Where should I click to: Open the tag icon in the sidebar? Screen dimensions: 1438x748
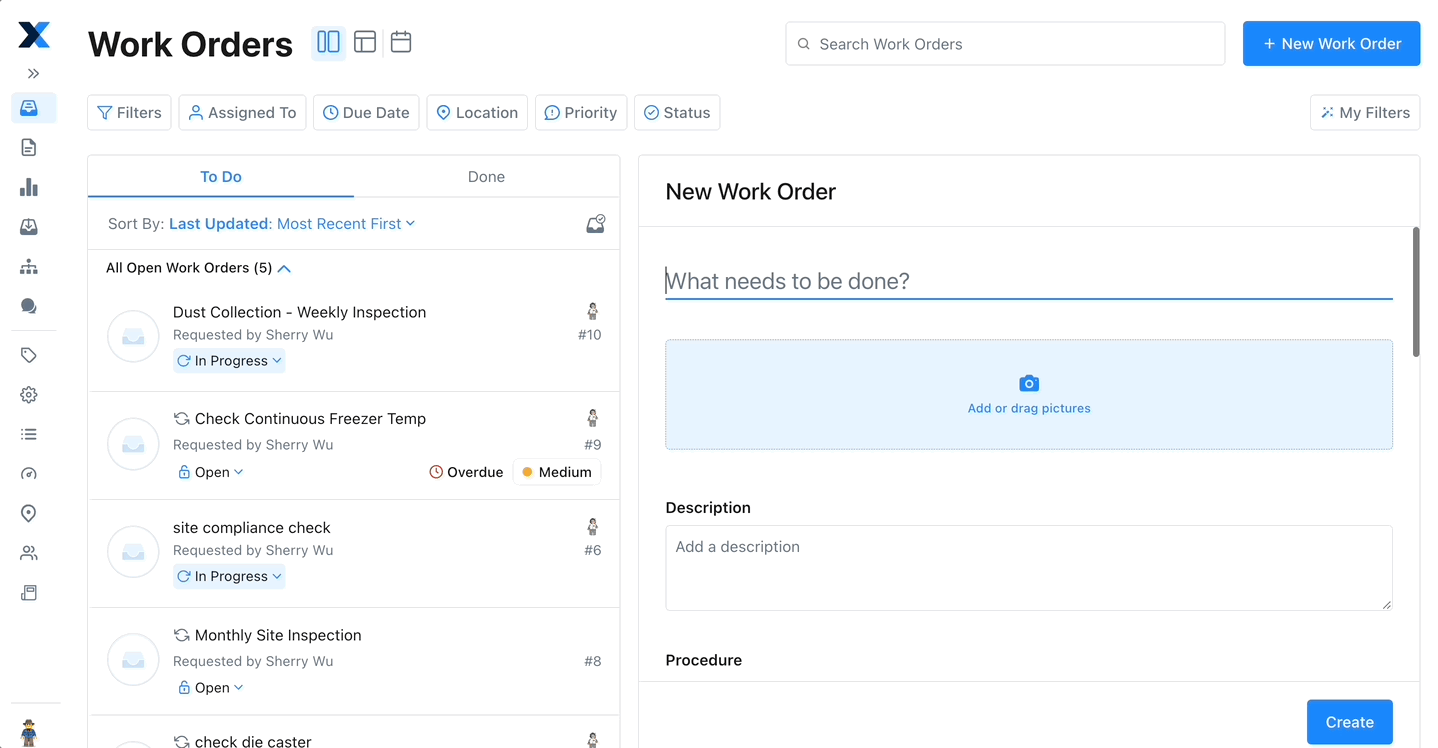click(x=29, y=355)
